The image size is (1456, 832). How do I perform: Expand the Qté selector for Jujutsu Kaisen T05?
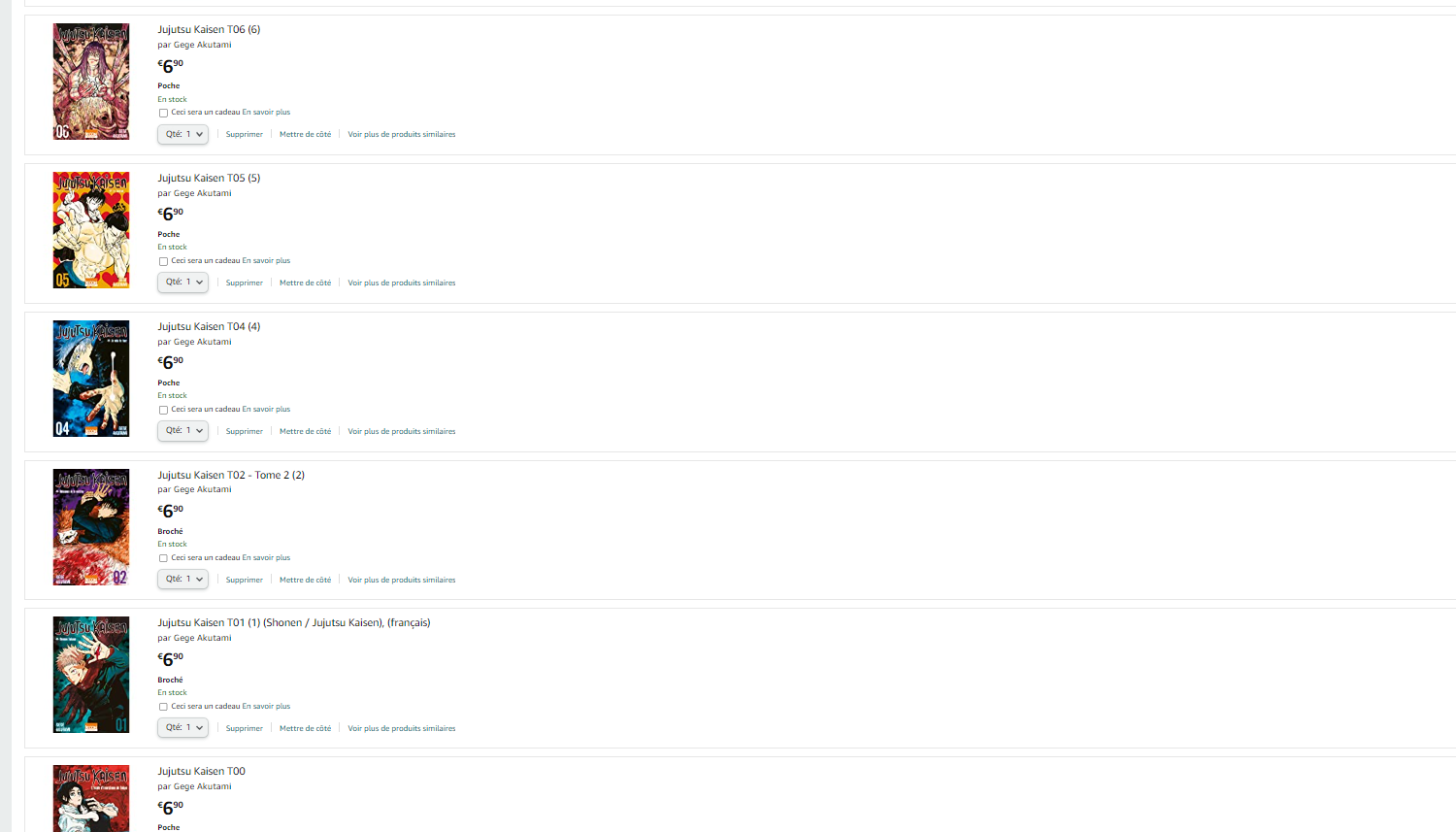click(x=182, y=283)
